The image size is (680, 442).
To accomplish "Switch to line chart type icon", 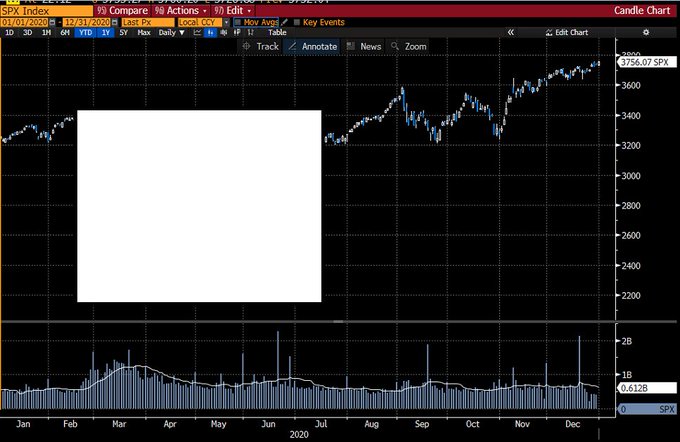I will pos(198,32).
